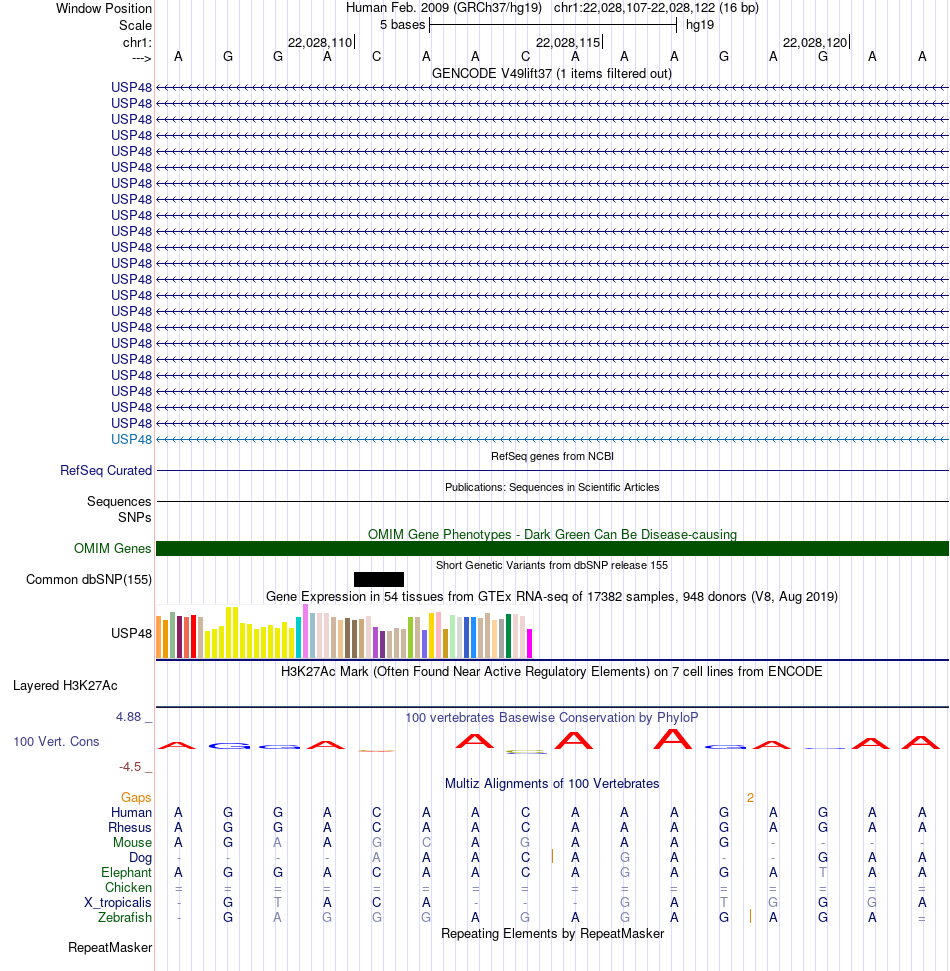Viewport: 950px width, 971px height.
Task: Click the -4.5 lower scale value
Action: tap(130, 767)
